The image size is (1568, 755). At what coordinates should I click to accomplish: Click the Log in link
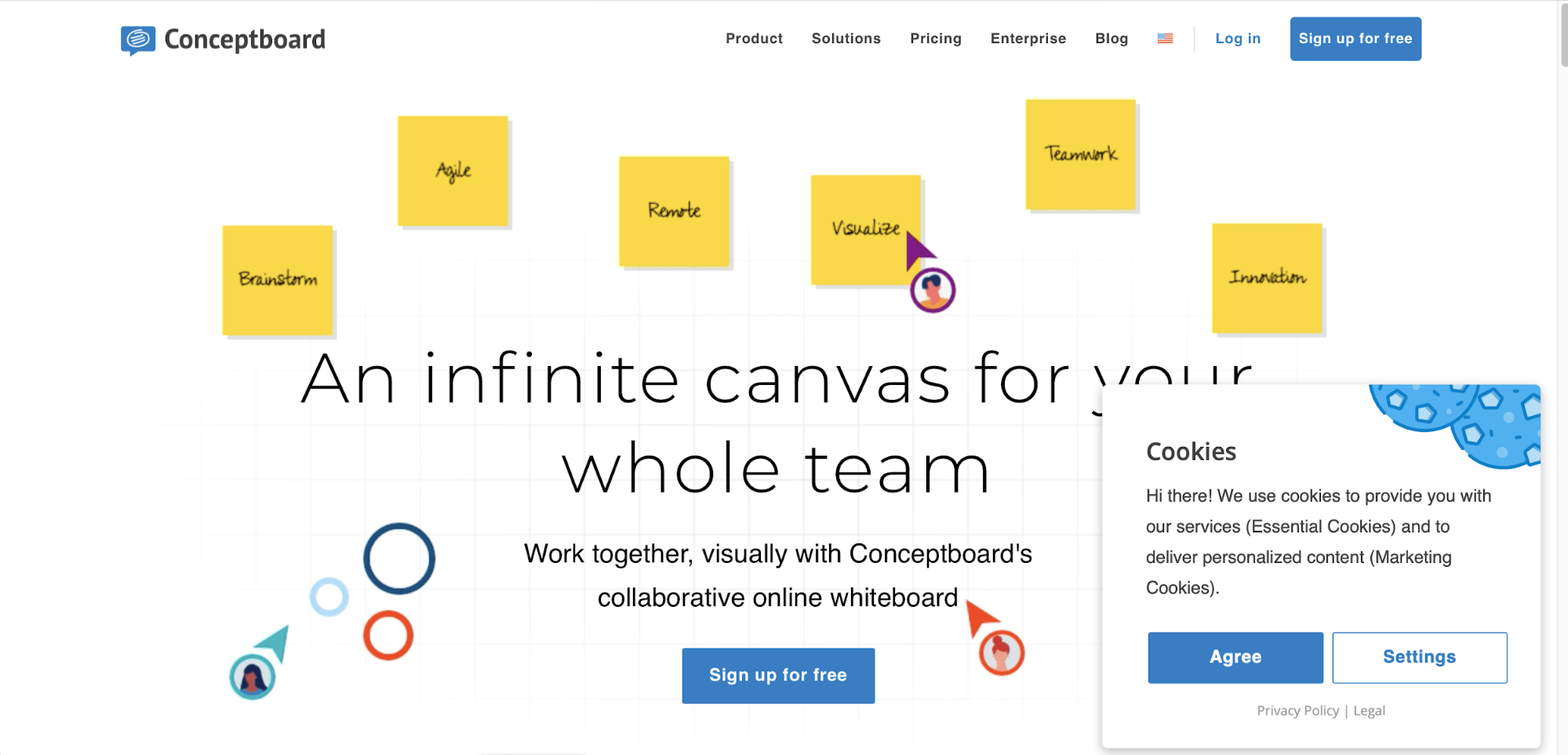1237,38
